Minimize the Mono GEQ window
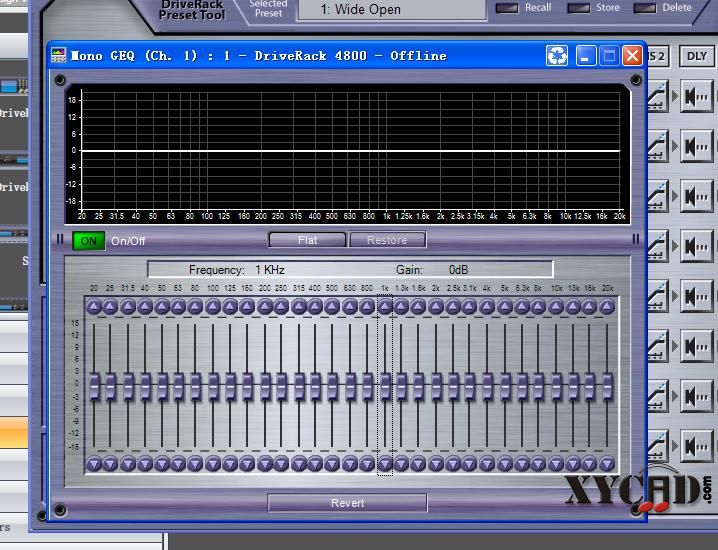 585,56
